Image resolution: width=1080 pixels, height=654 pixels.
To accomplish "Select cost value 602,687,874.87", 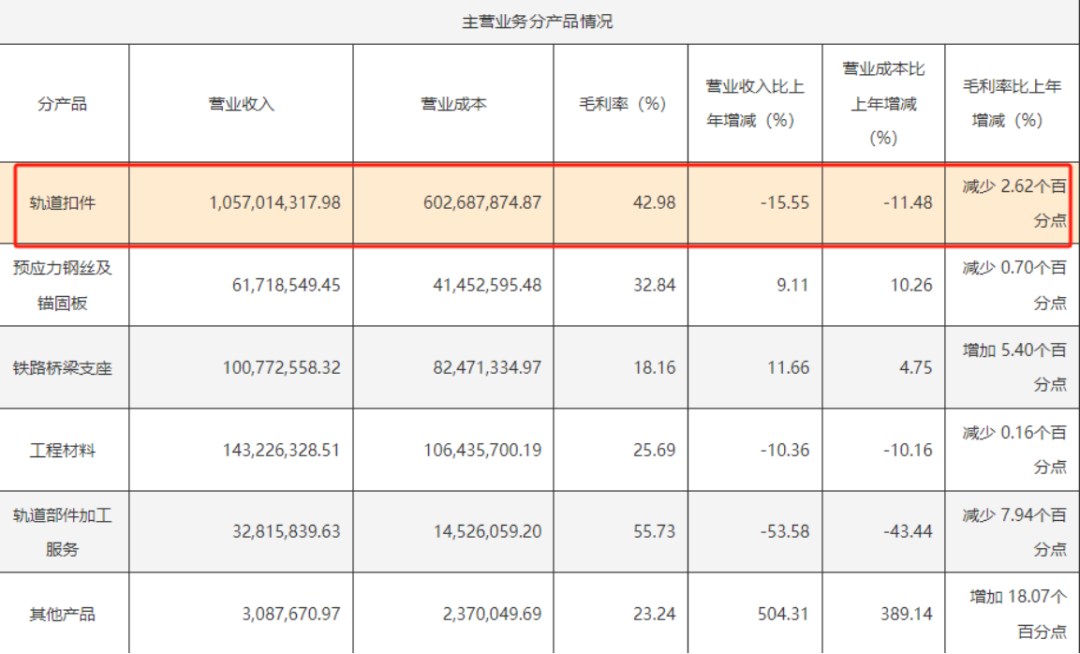I will pos(476,202).
